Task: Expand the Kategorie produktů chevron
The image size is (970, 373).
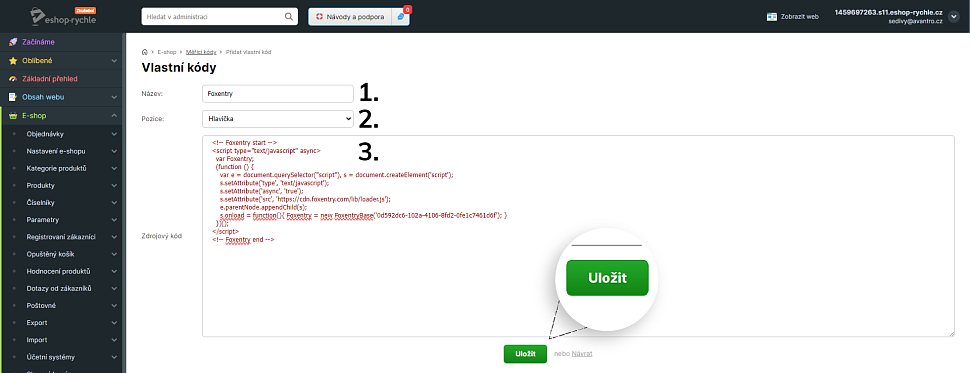Action: [x=114, y=168]
